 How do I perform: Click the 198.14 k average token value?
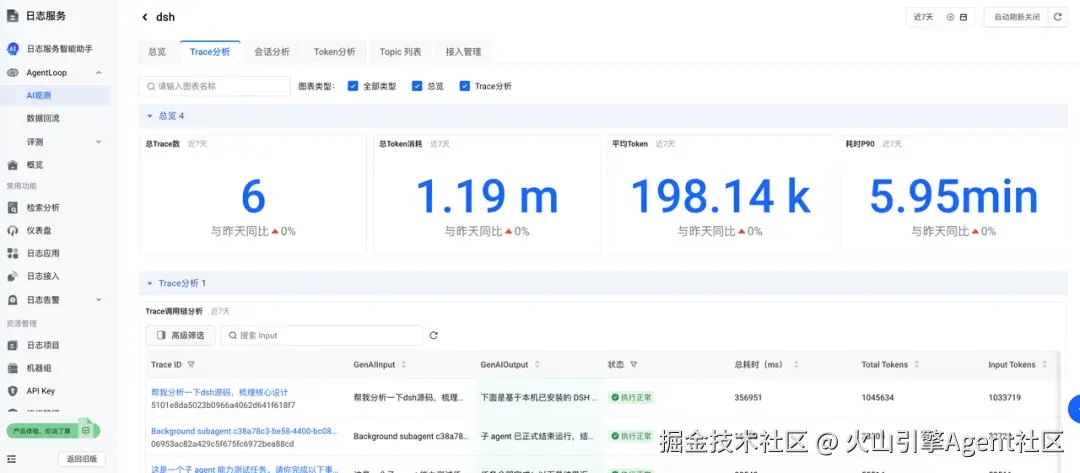pos(720,196)
